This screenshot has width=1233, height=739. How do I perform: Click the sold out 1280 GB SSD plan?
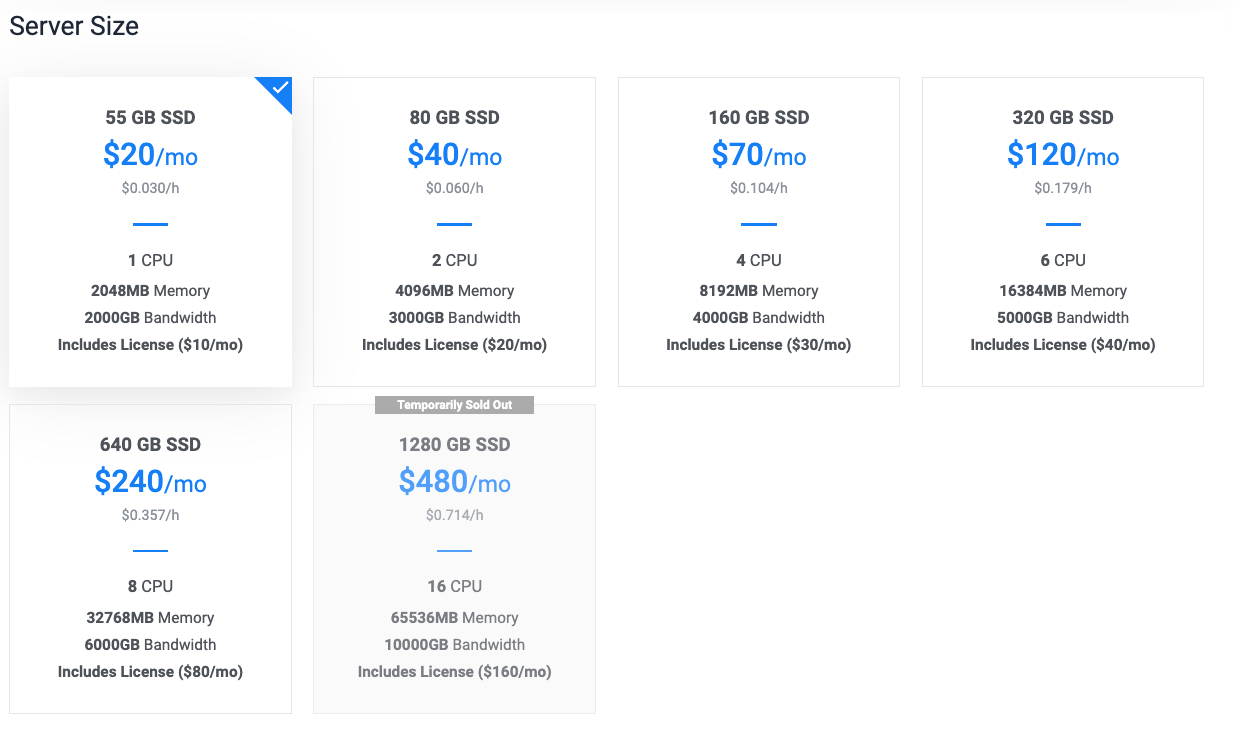(454, 556)
